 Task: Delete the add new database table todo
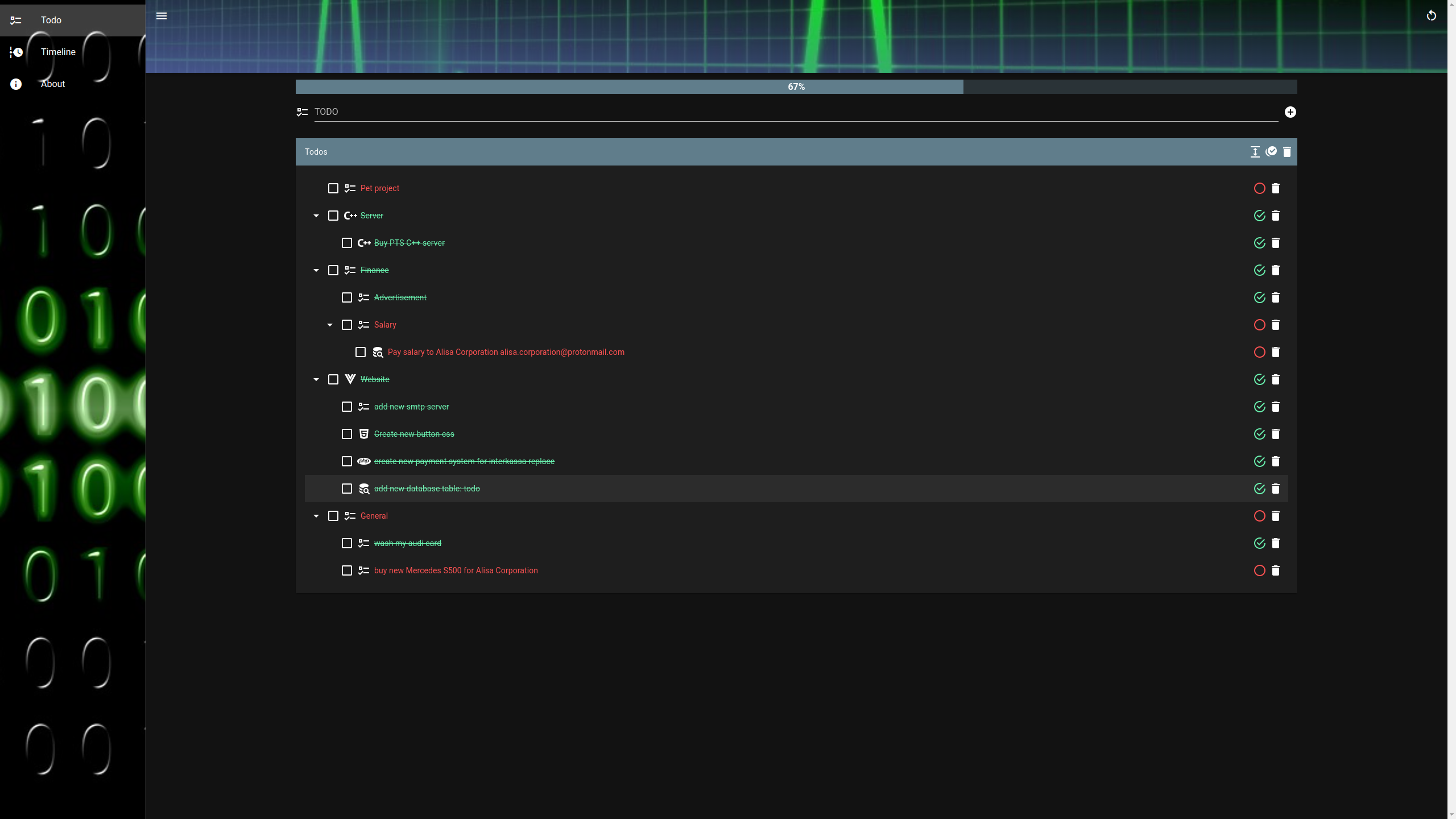[x=1276, y=489]
